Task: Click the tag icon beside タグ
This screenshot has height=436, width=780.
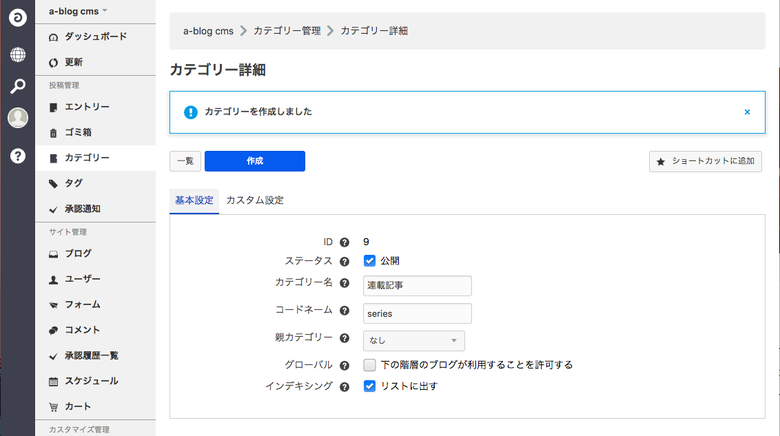Action: [53, 184]
